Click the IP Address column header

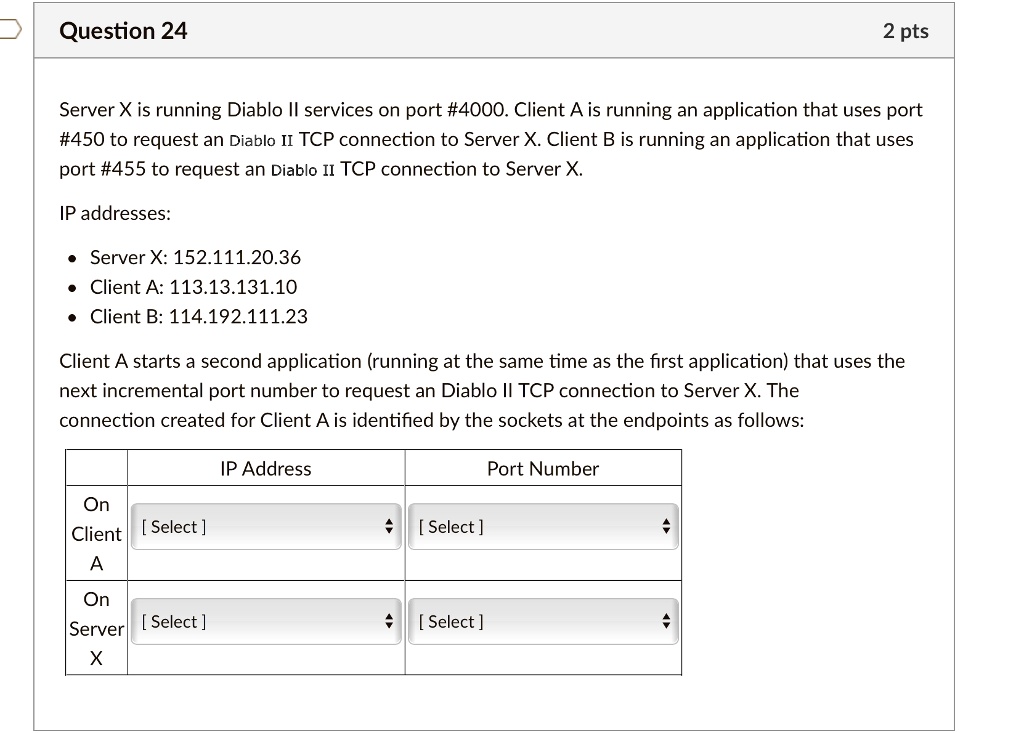(264, 468)
